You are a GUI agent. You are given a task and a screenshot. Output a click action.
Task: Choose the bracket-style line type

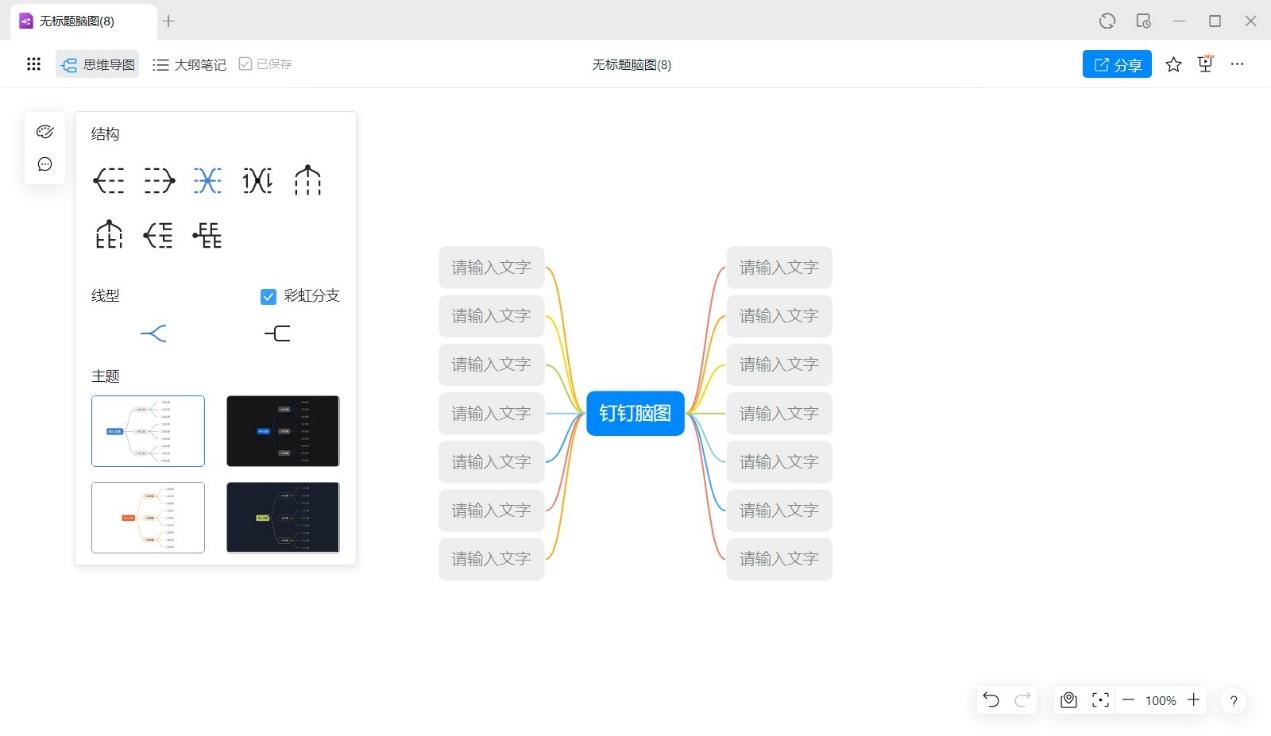coord(278,333)
